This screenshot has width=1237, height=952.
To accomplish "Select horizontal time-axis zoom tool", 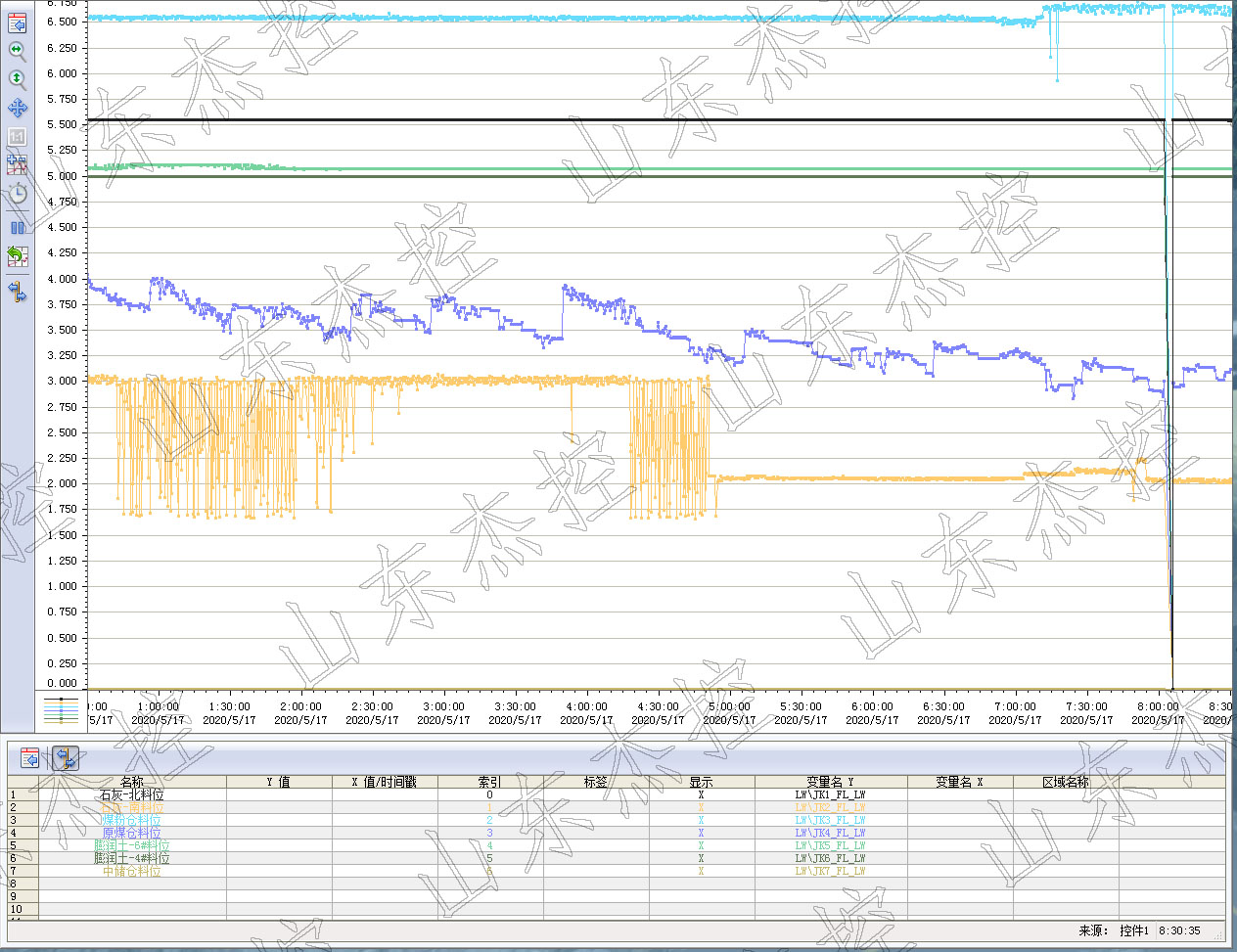I will (18, 50).
